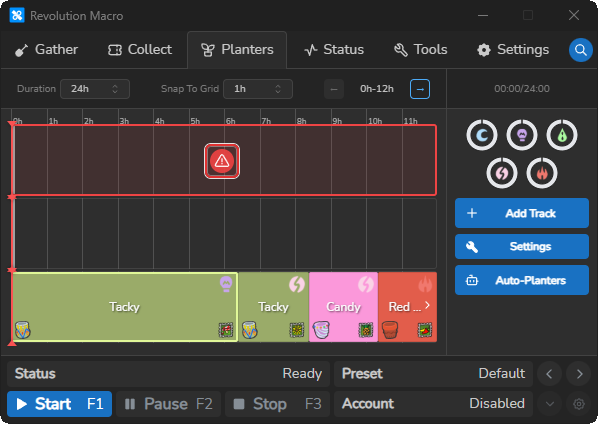Click the red warning icon on first track
This screenshot has width=598, height=424.
[222, 161]
